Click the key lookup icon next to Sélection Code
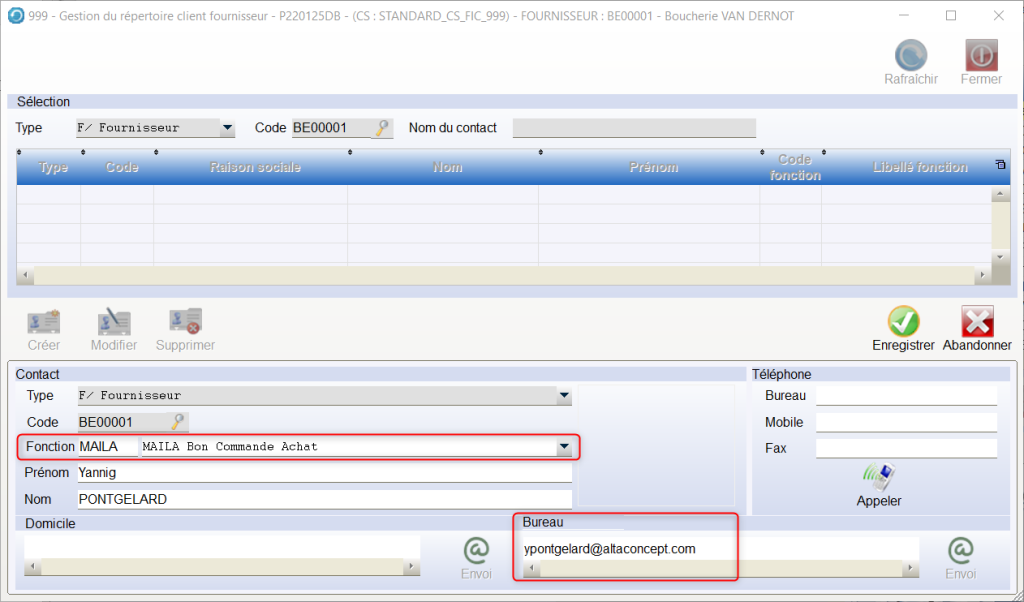 (x=383, y=128)
